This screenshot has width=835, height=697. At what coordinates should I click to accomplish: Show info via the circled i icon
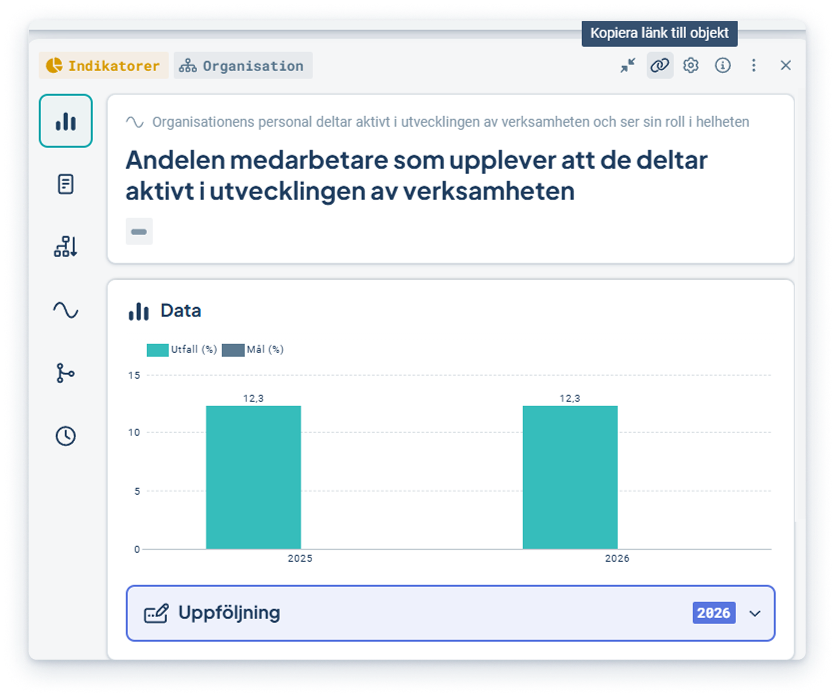click(x=723, y=65)
